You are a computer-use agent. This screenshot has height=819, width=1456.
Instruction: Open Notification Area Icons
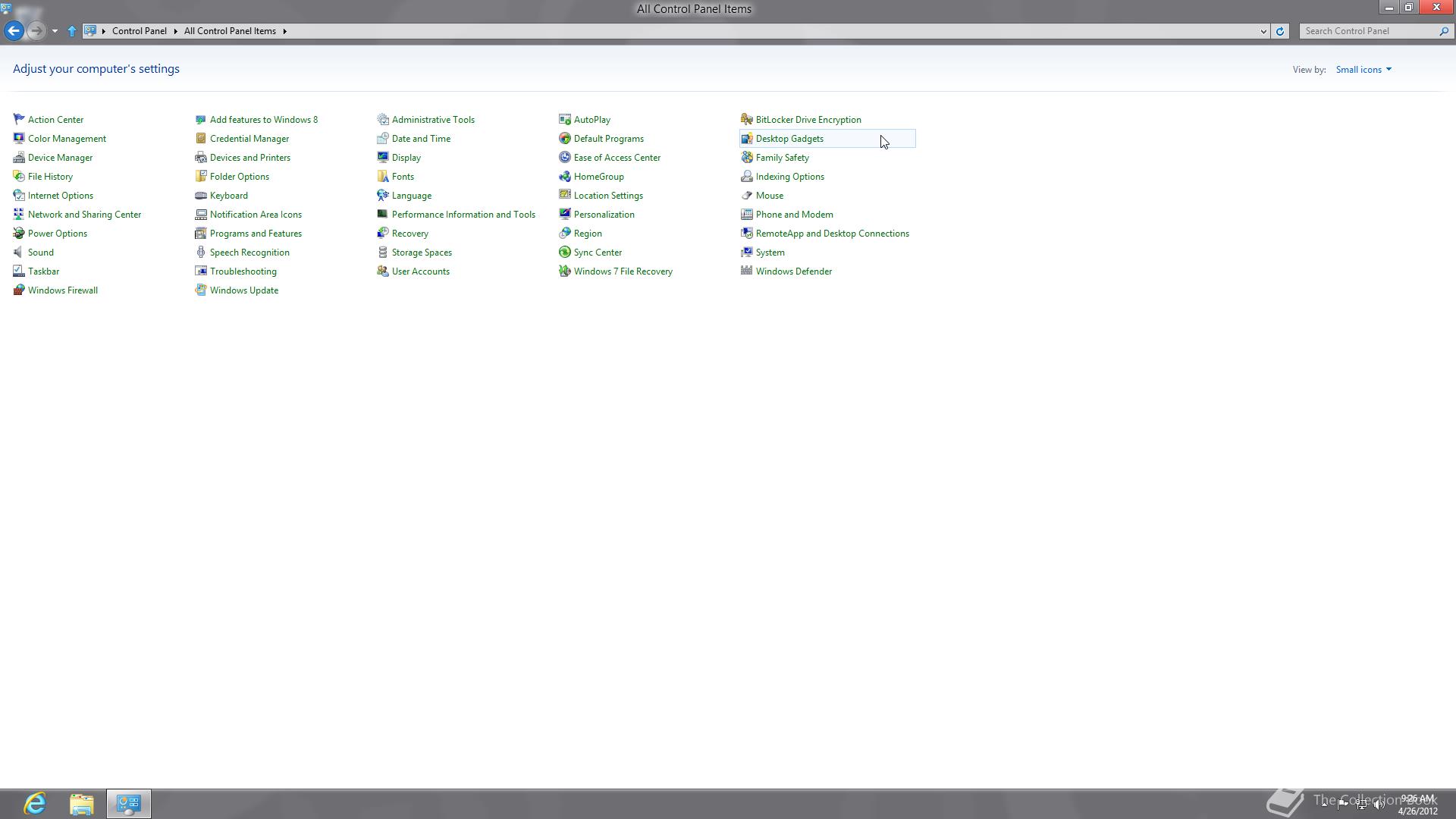coord(256,214)
